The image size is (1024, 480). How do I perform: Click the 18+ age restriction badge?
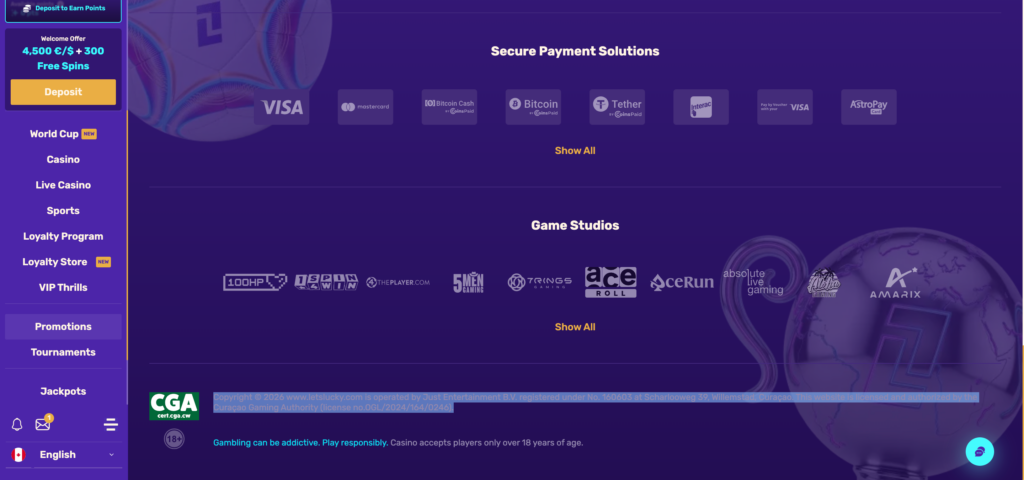tap(174, 440)
